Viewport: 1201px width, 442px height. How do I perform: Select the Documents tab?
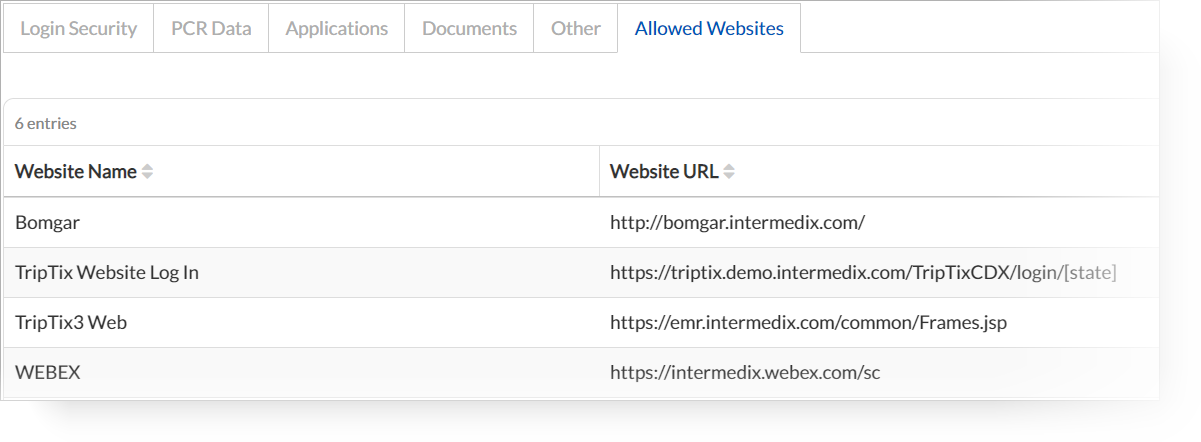click(x=469, y=28)
